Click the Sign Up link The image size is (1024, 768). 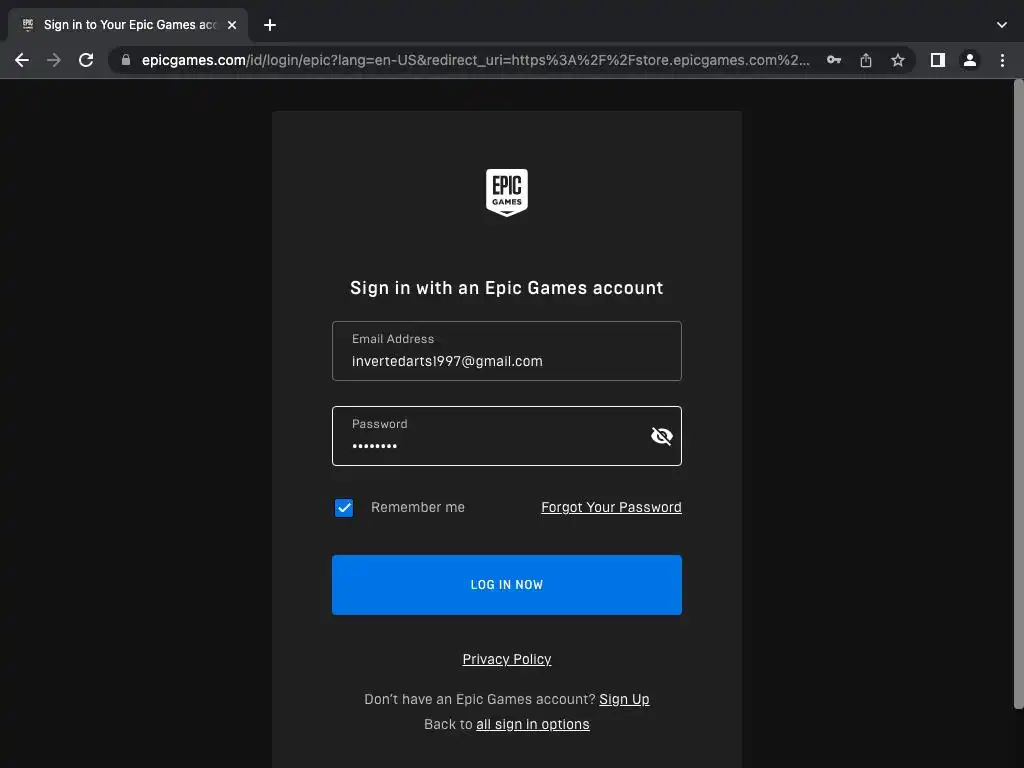point(624,699)
